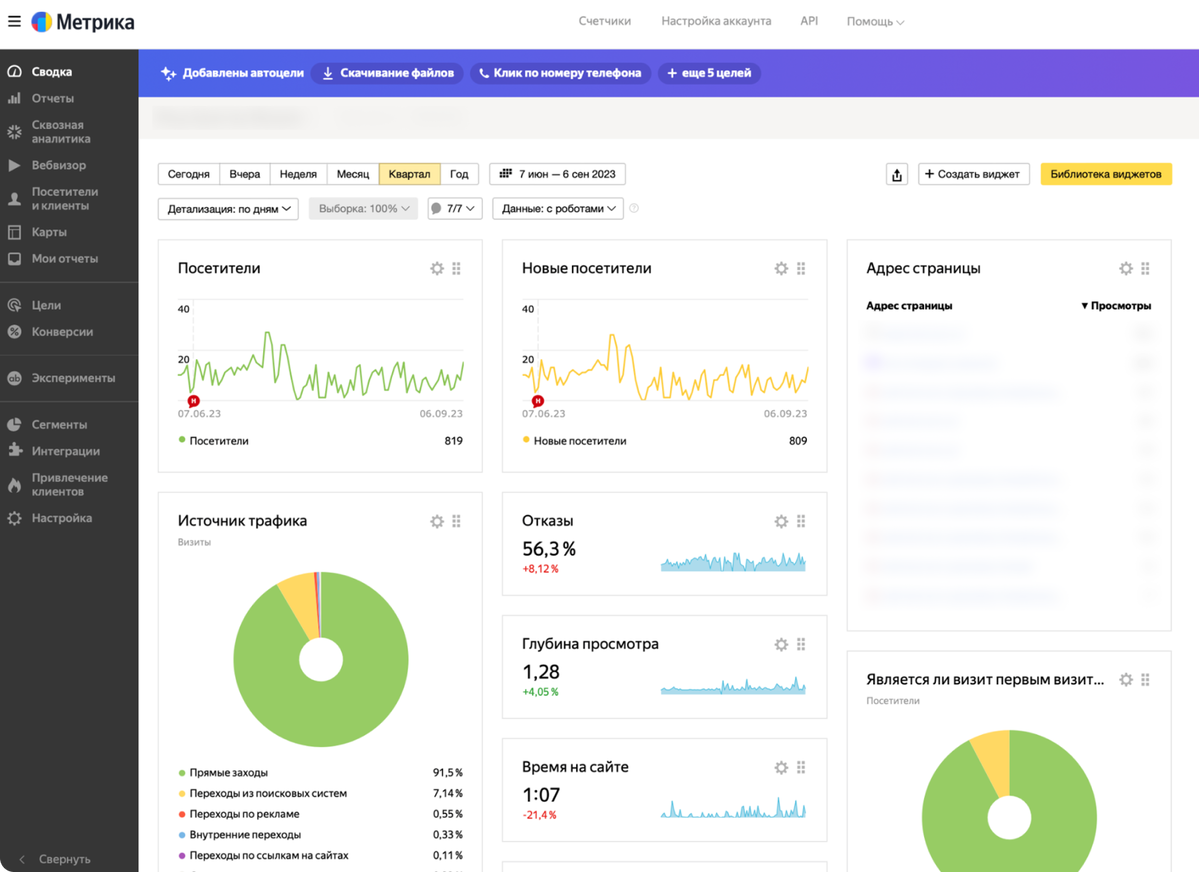
Task: Open Интеграции puzzle icon in sidebar
Action: tap(14, 451)
